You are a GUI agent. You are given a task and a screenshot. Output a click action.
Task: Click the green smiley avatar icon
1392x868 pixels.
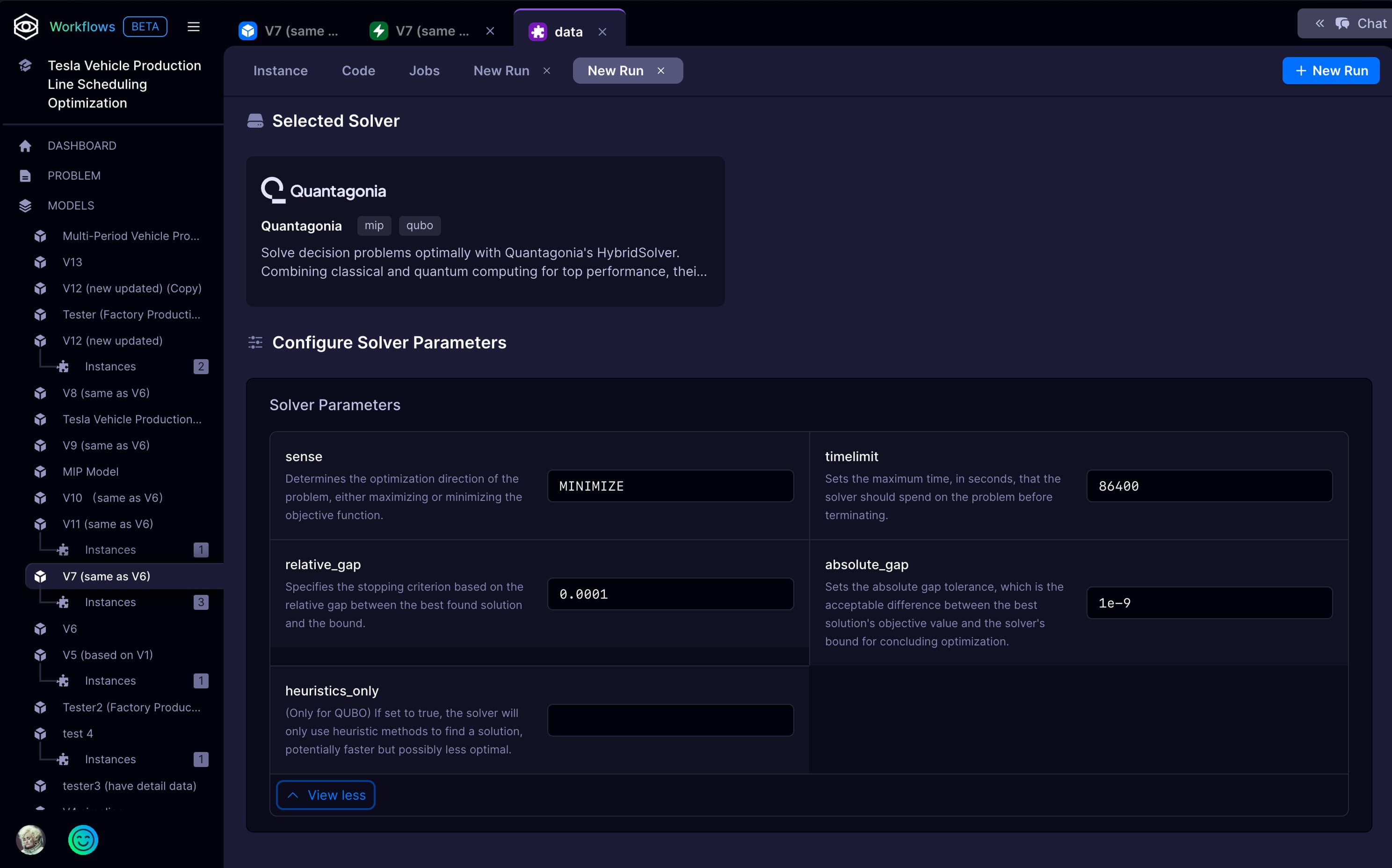(83, 840)
